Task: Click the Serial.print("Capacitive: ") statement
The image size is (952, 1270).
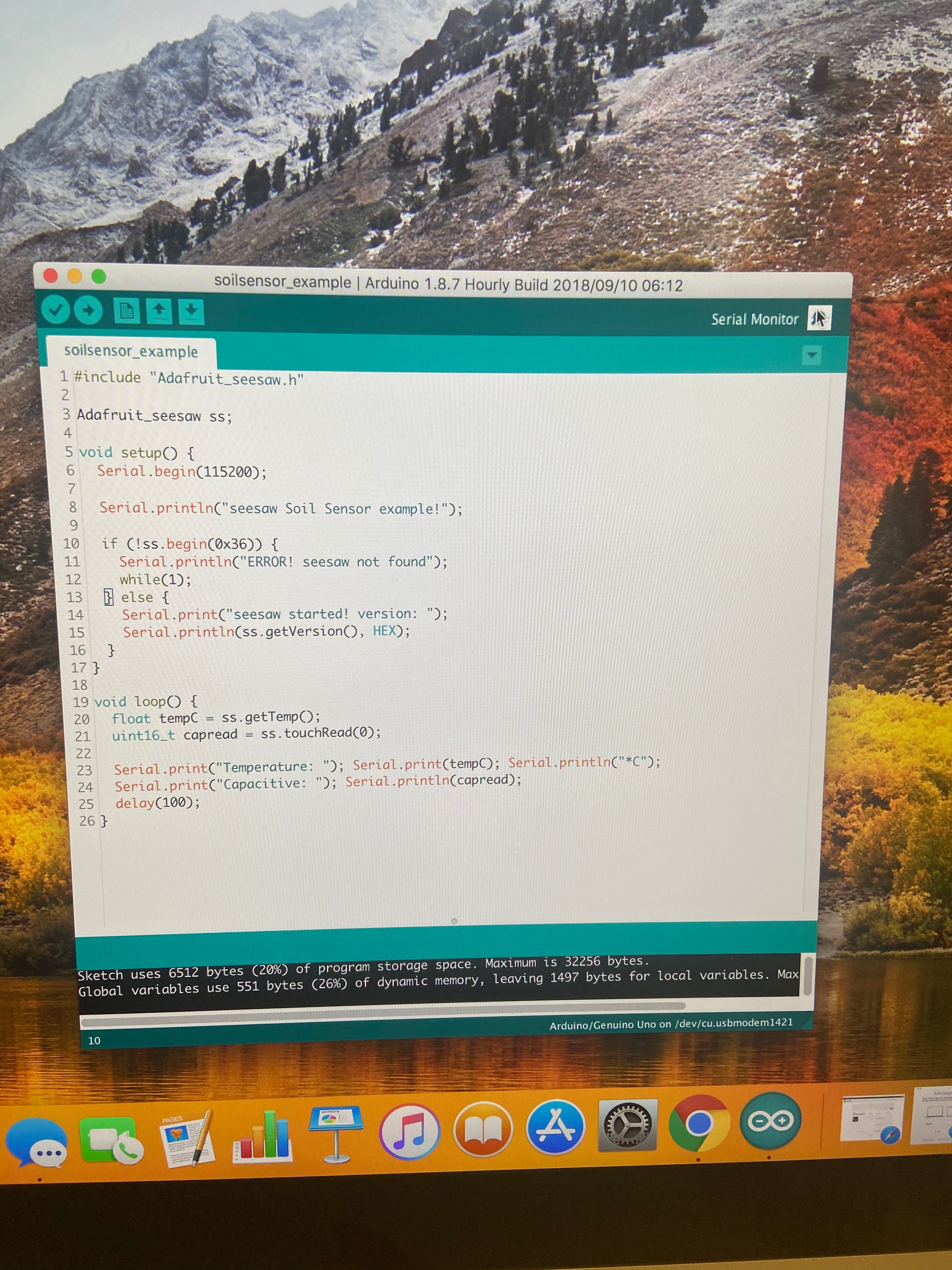Action: tap(226, 784)
